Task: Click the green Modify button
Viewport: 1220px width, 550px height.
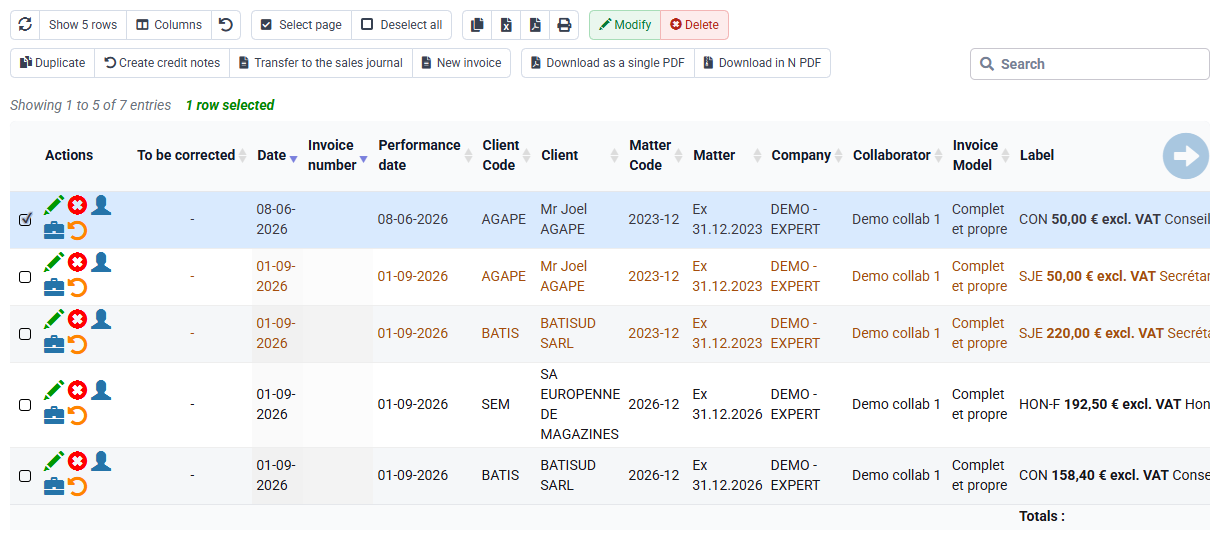Action: click(625, 25)
